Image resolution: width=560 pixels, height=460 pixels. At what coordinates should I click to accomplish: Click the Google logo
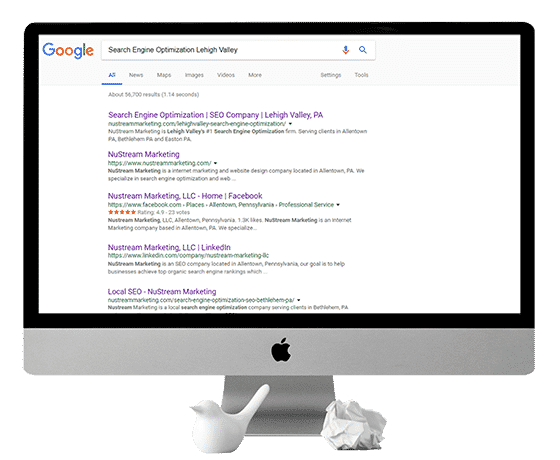click(68, 51)
